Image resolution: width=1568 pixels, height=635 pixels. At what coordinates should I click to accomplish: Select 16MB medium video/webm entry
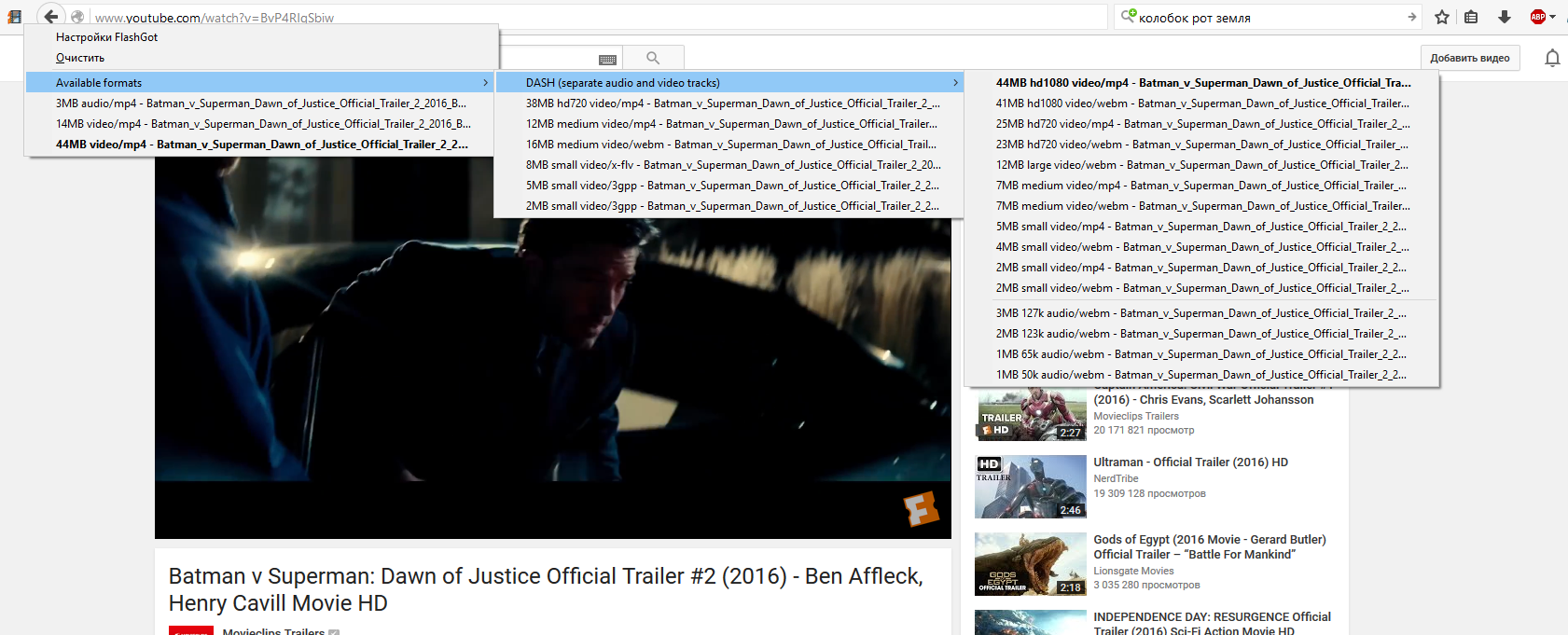pos(729,145)
